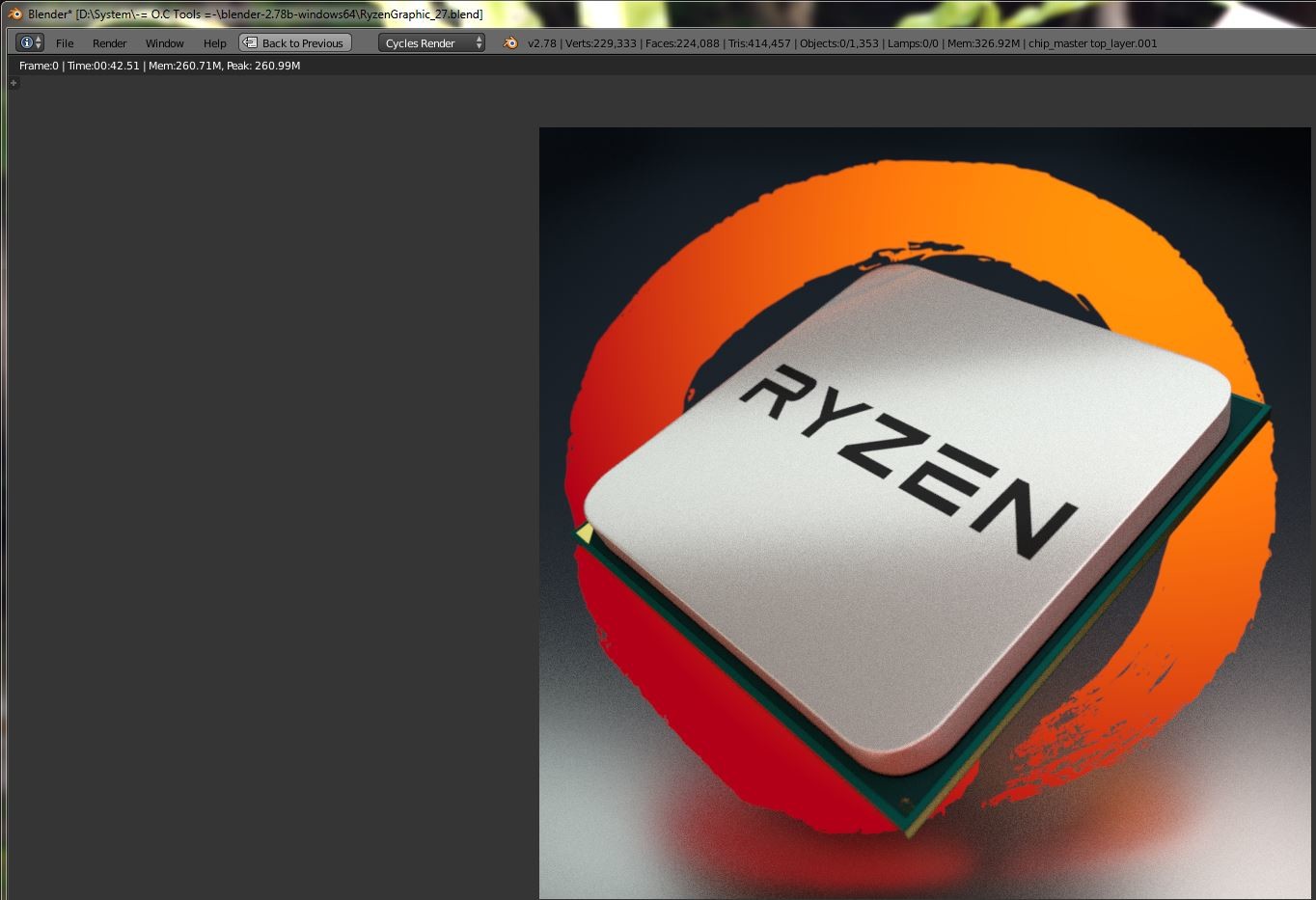This screenshot has height=900, width=1316.
Task: Open the File menu
Action: pos(65,43)
